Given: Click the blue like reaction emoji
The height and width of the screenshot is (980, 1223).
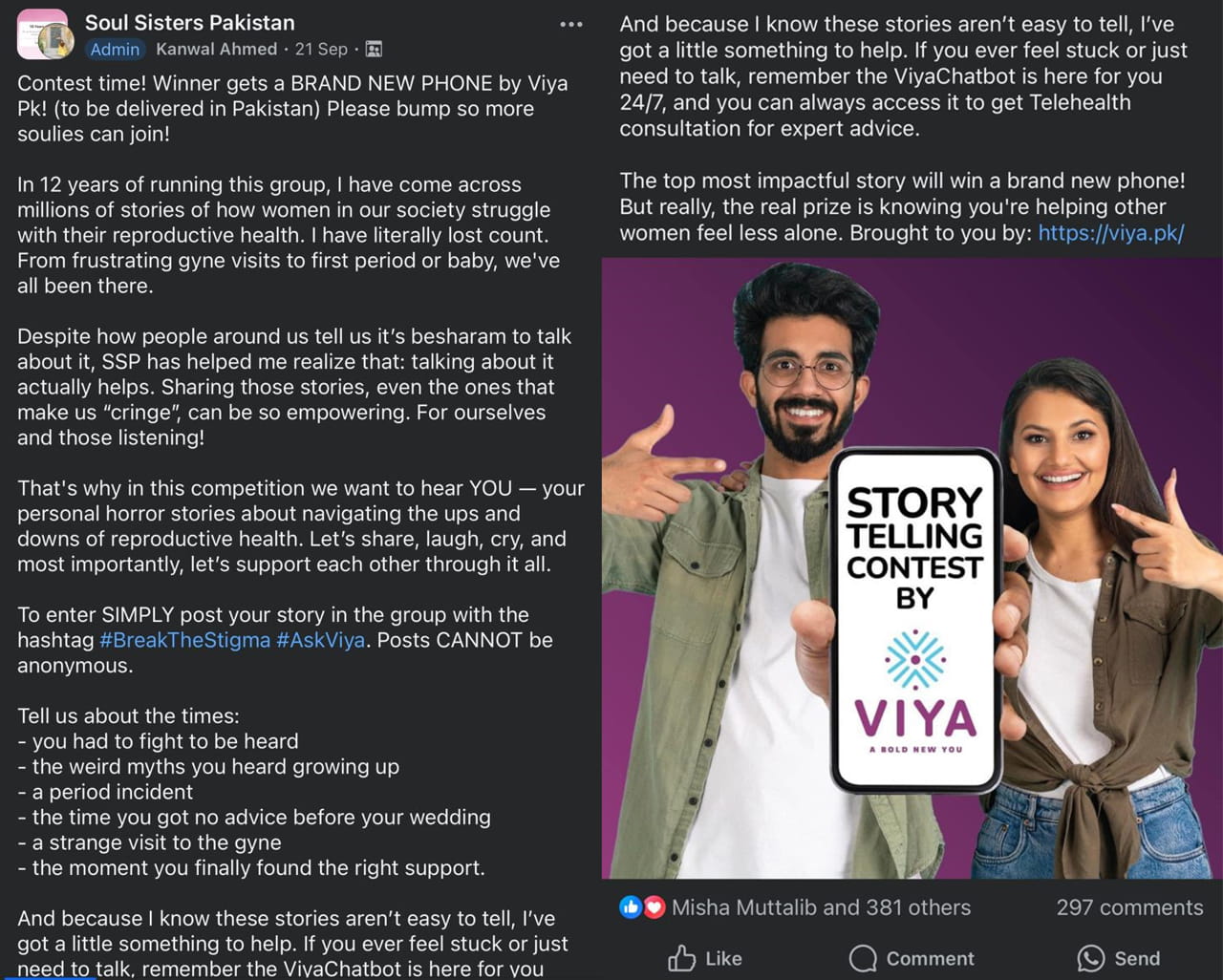Looking at the screenshot, I should 631,907.
